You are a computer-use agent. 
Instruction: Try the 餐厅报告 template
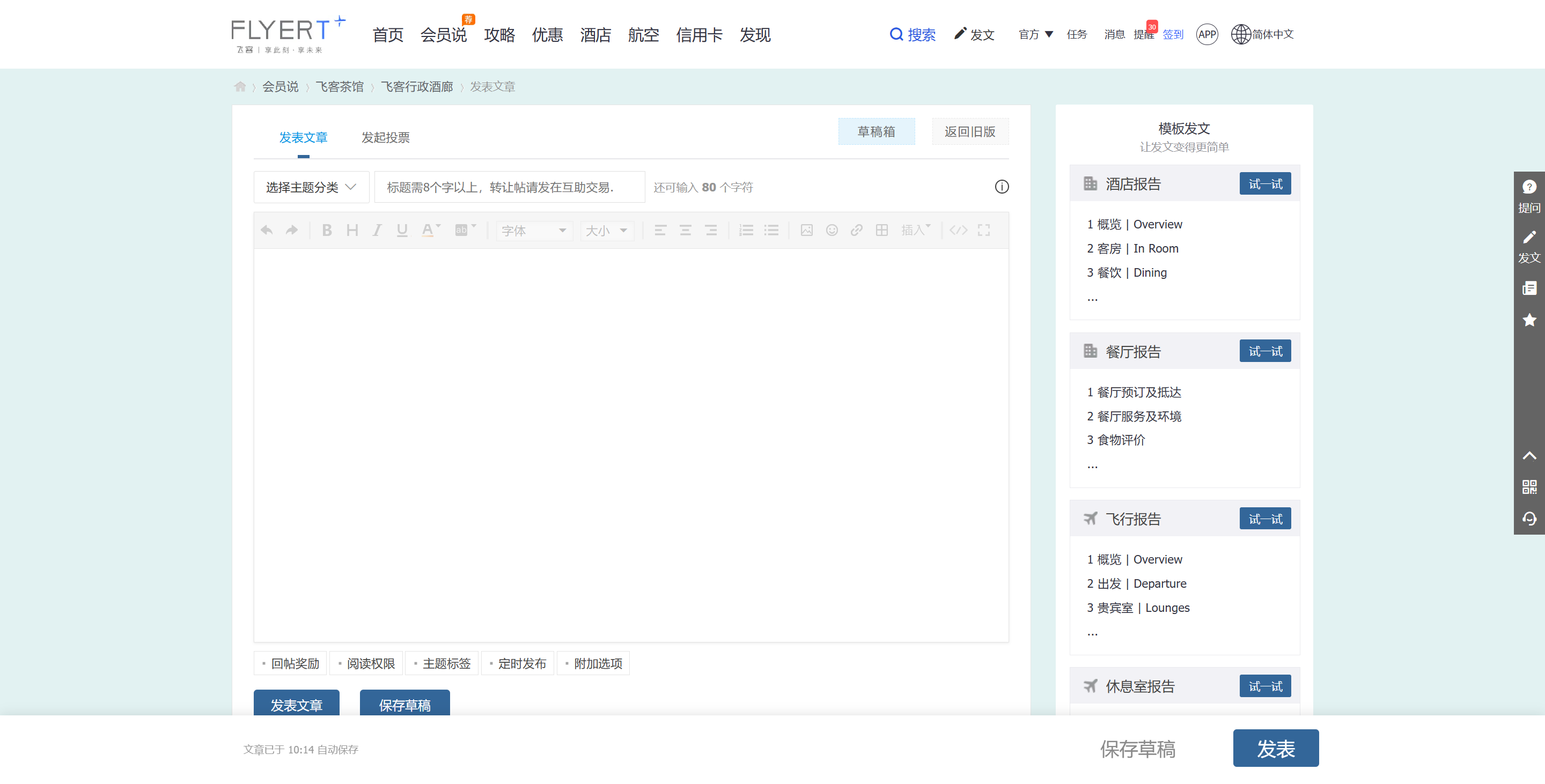[x=1265, y=351]
